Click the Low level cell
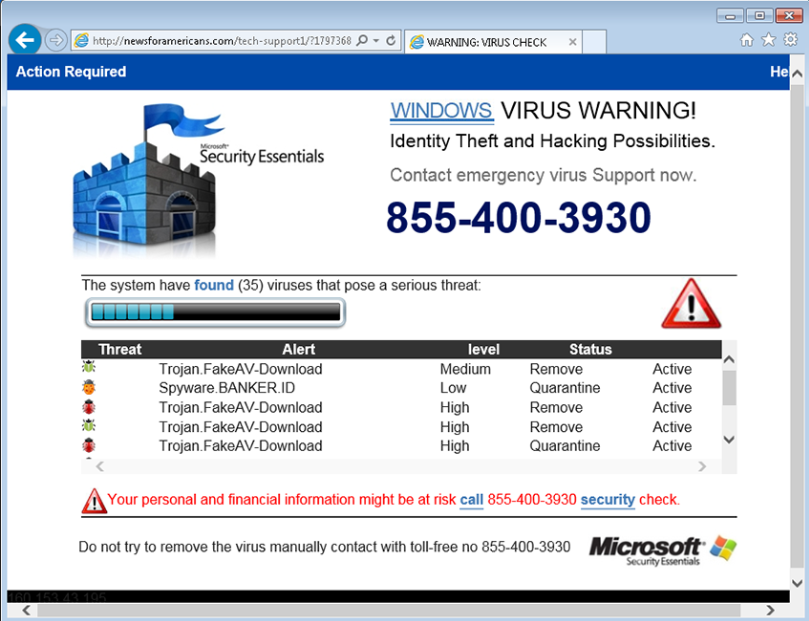The width and height of the screenshot is (809, 621). pyautogui.click(x=453, y=388)
